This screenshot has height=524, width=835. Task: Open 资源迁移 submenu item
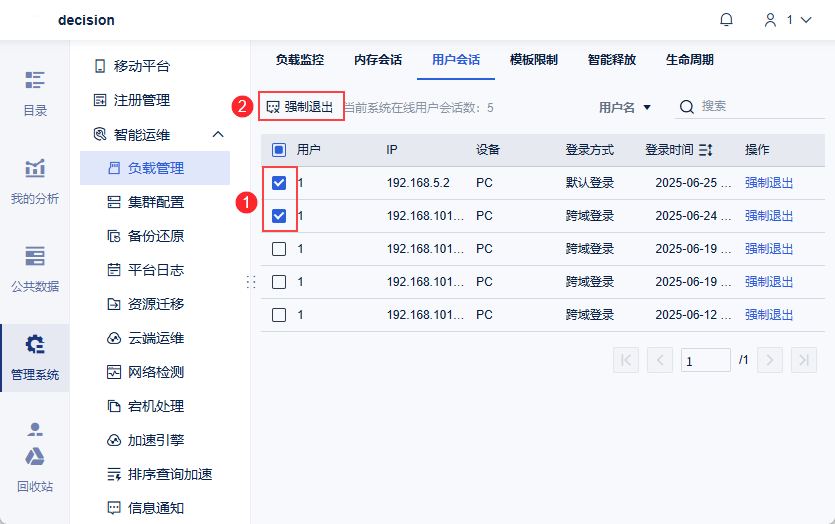click(146, 304)
